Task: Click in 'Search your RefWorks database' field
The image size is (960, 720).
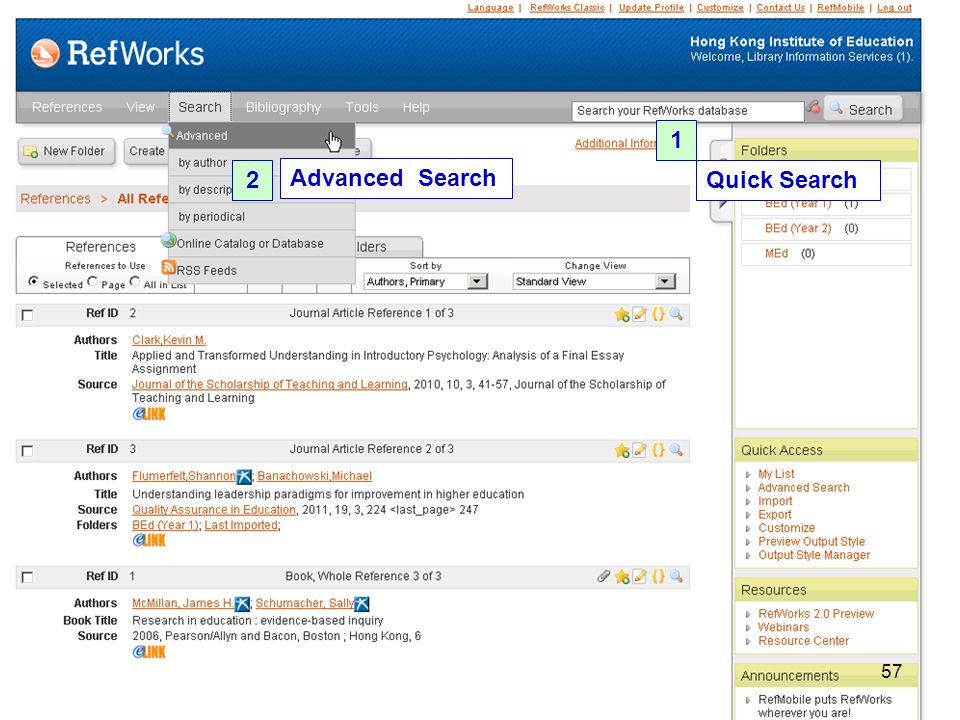Action: coord(688,111)
